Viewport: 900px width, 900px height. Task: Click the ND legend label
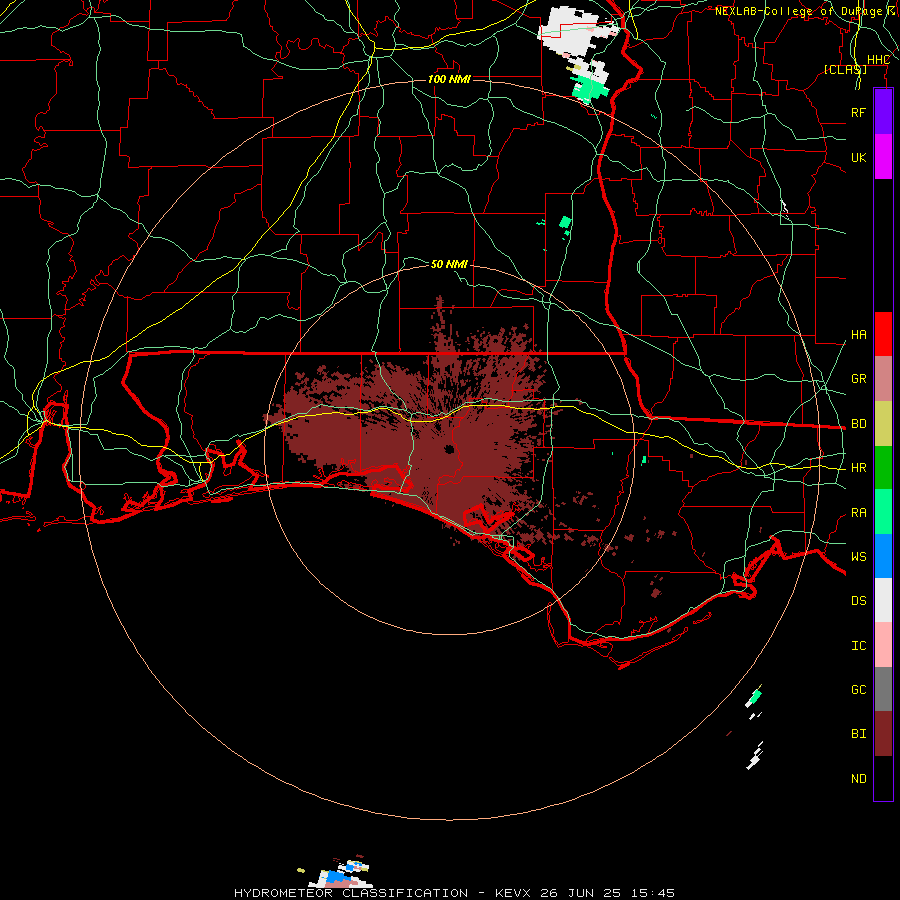tap(858, 778)
